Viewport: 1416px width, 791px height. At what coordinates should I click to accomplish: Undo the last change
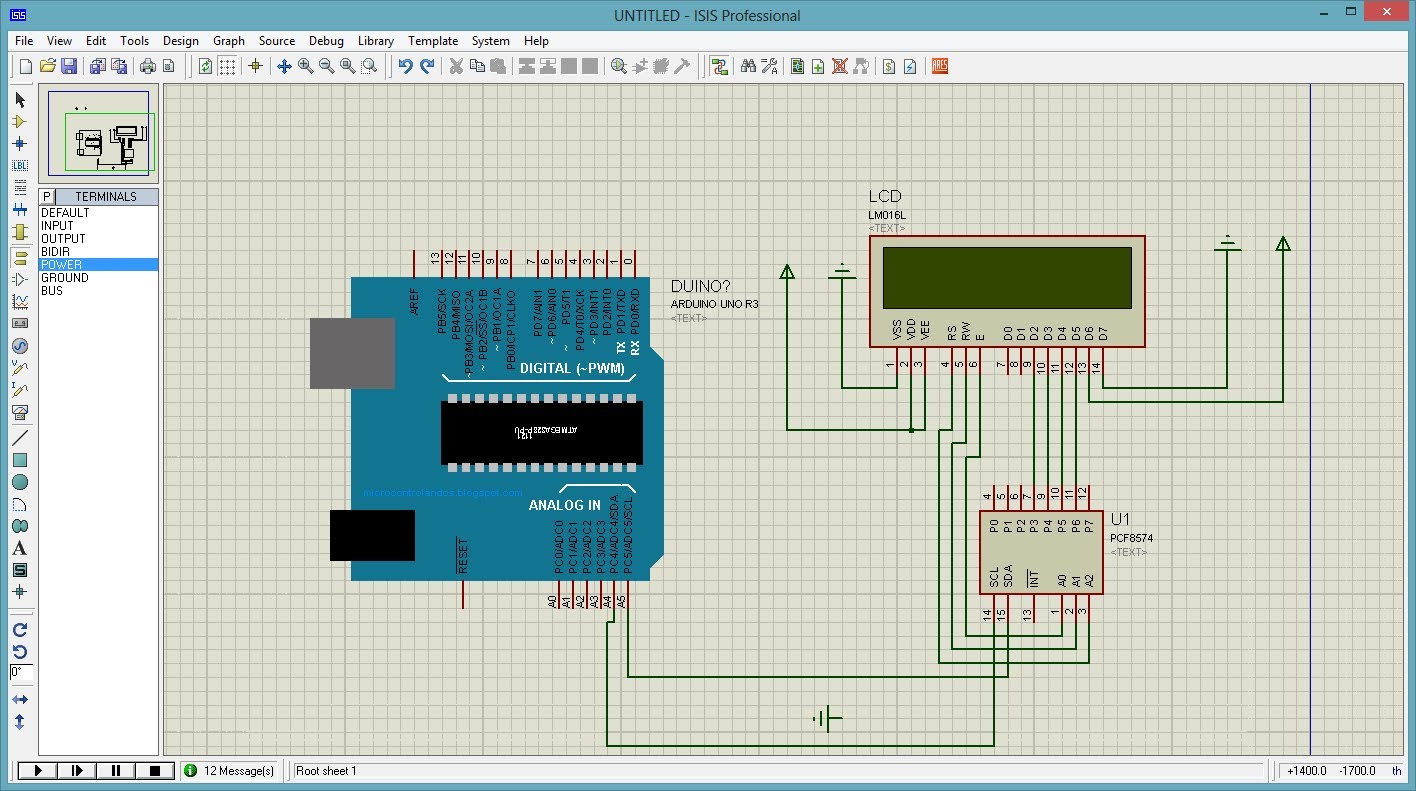(405, 66)
